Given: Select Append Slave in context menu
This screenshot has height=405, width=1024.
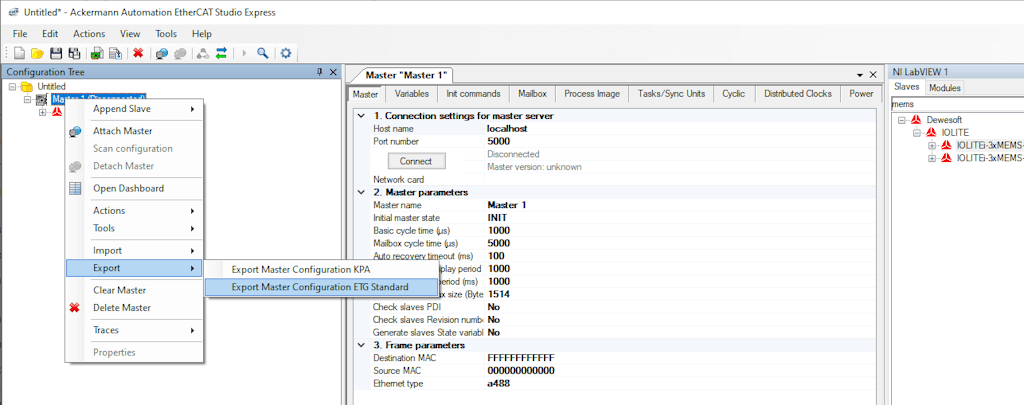Looking at the screenshot, I should [135, 109].
